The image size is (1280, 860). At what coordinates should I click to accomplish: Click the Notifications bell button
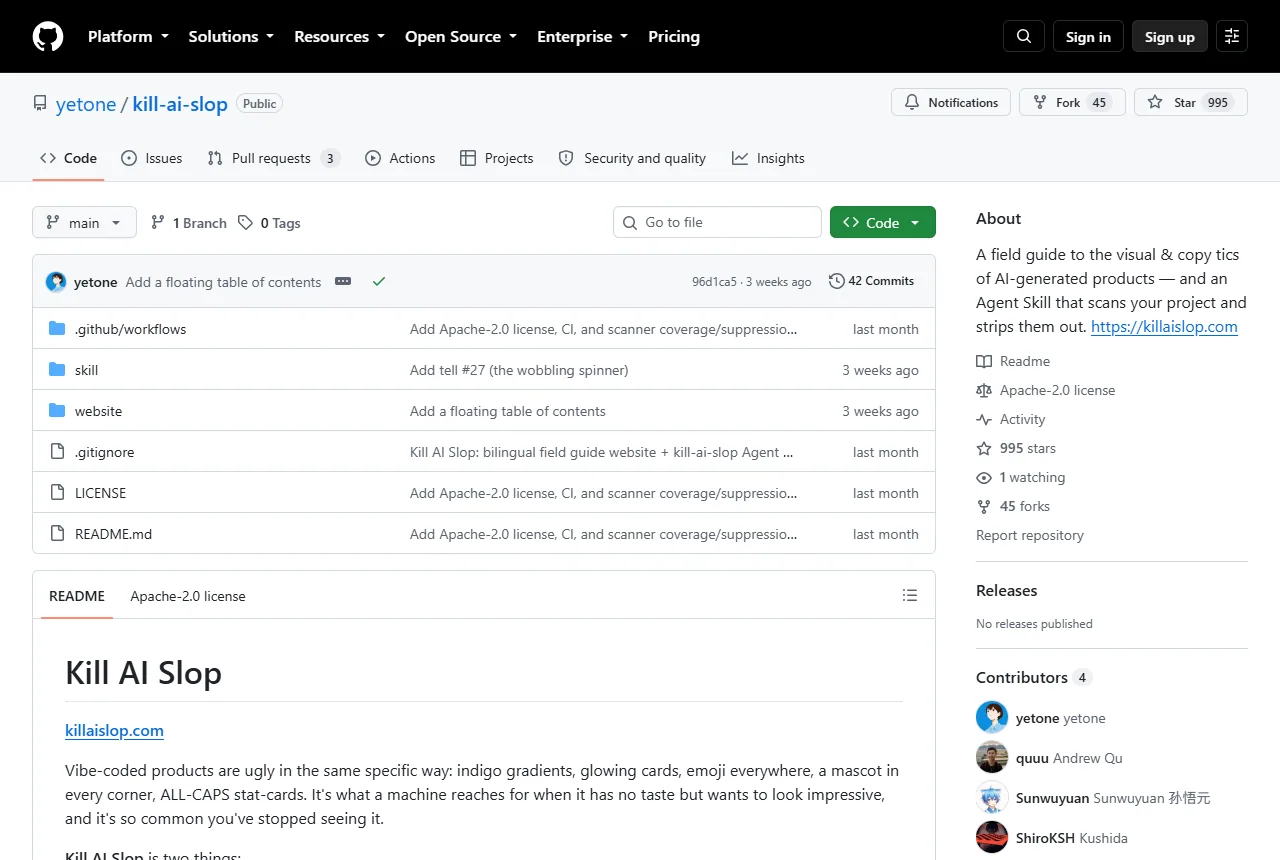951,102
